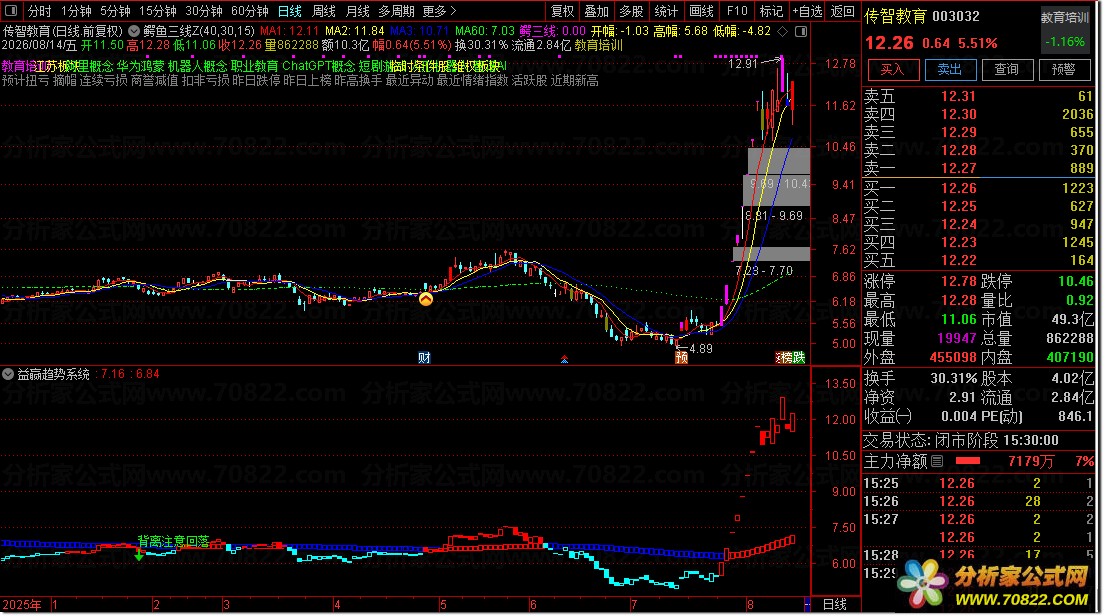Click the 跌 tag at the chart bottom
Image resolution: width=1105 pixels, height=616 pixels.
(798, 357)
